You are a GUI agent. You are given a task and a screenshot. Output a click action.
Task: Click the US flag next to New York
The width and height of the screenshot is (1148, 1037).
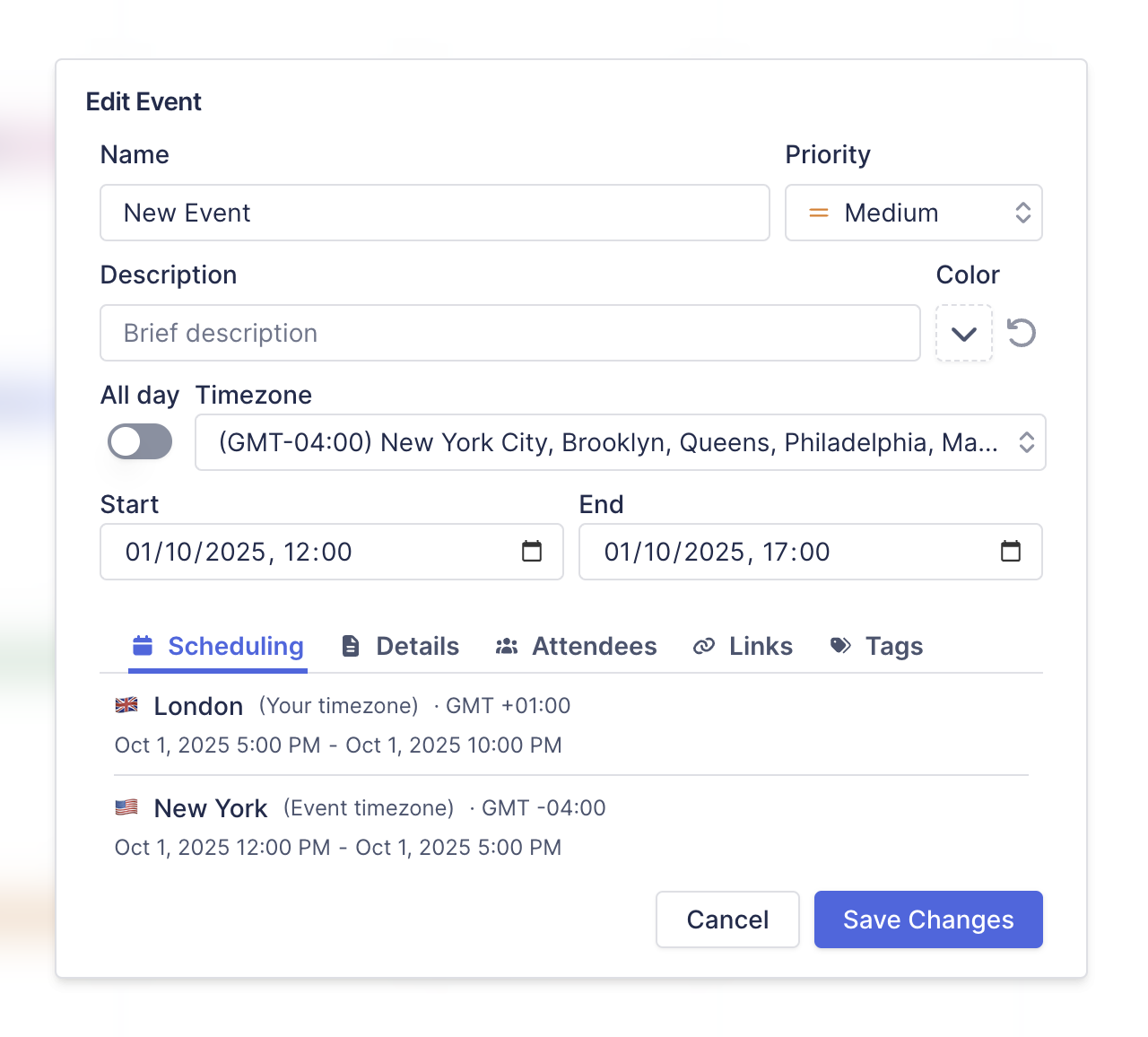[126, 807]
